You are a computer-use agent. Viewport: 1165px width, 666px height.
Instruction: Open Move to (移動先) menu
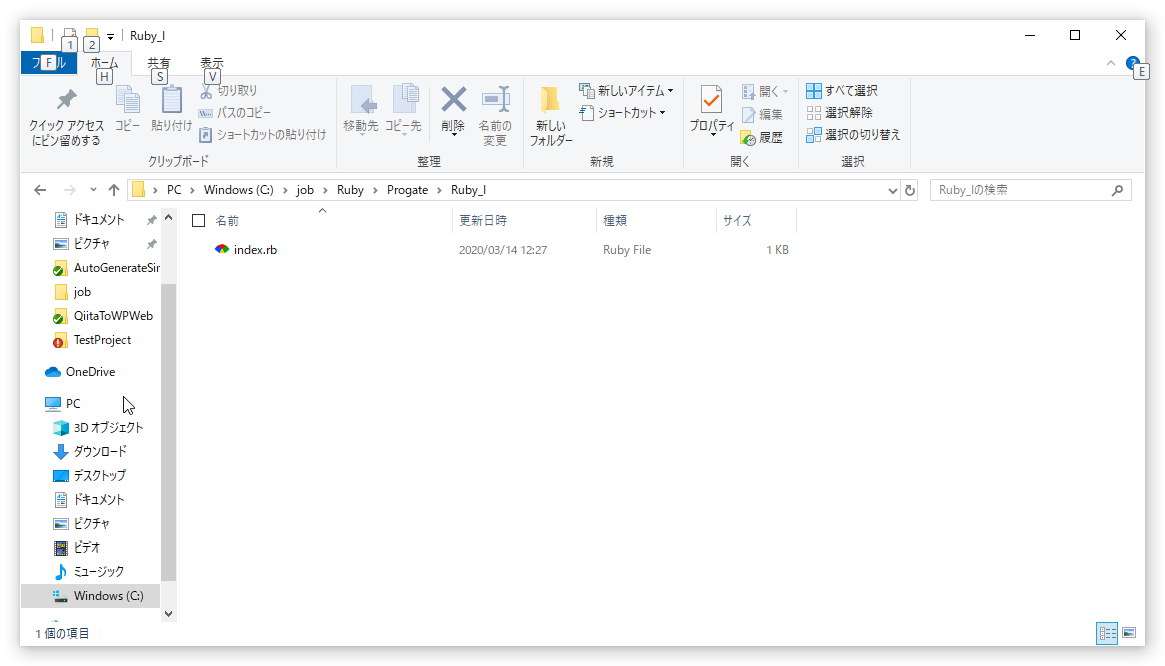click(x=361, y=109)
